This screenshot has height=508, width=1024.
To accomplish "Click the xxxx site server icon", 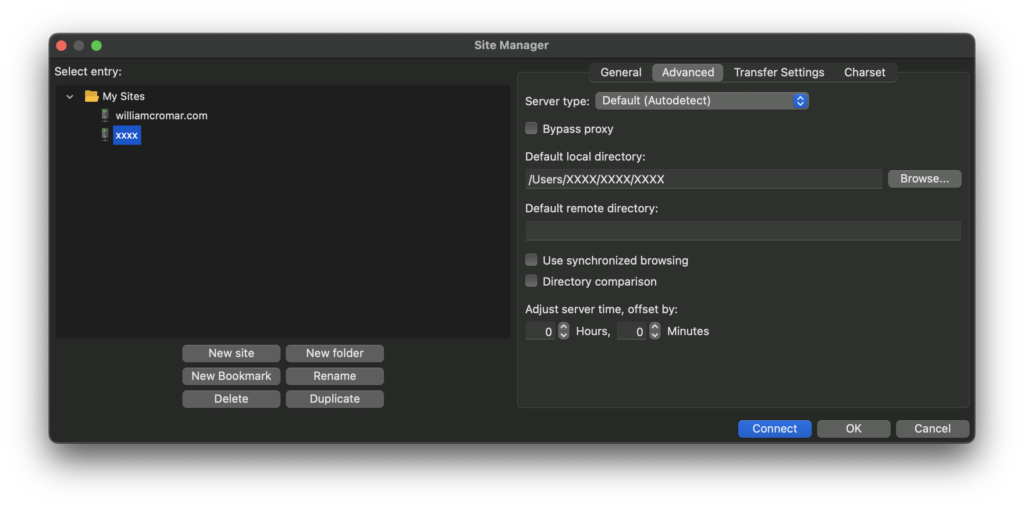I will pyautogui.click(x=105, y=135).
